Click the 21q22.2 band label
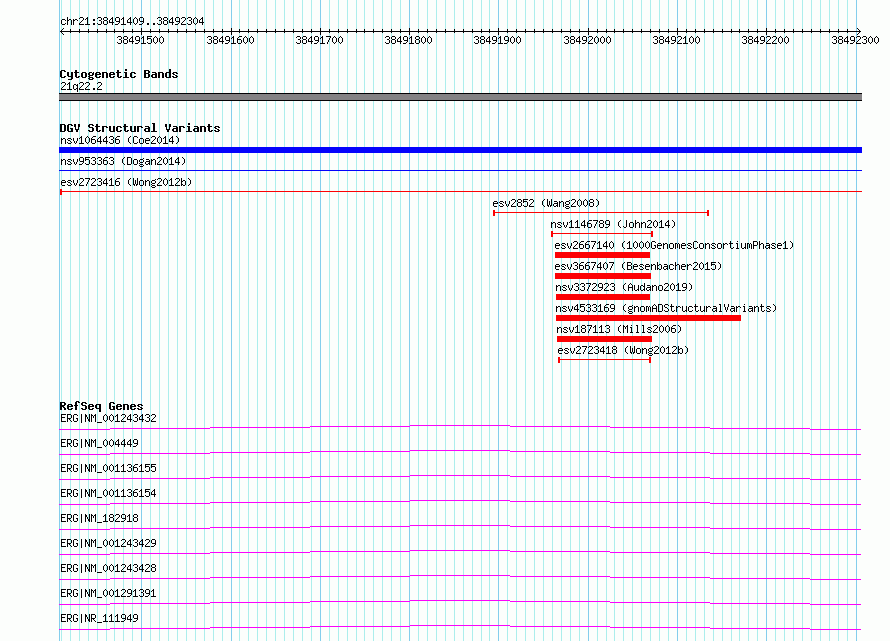The width and height of the screenshot is (890, 641). 81,86
